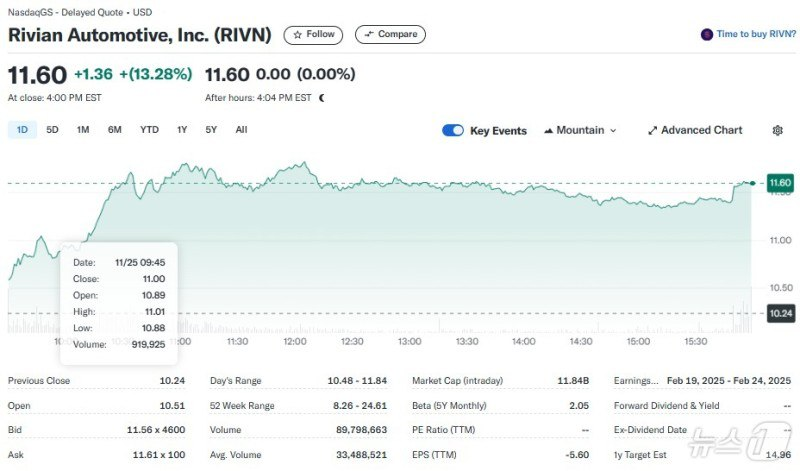Click the 11.60 current price chart label

click(x=780, y=183)
